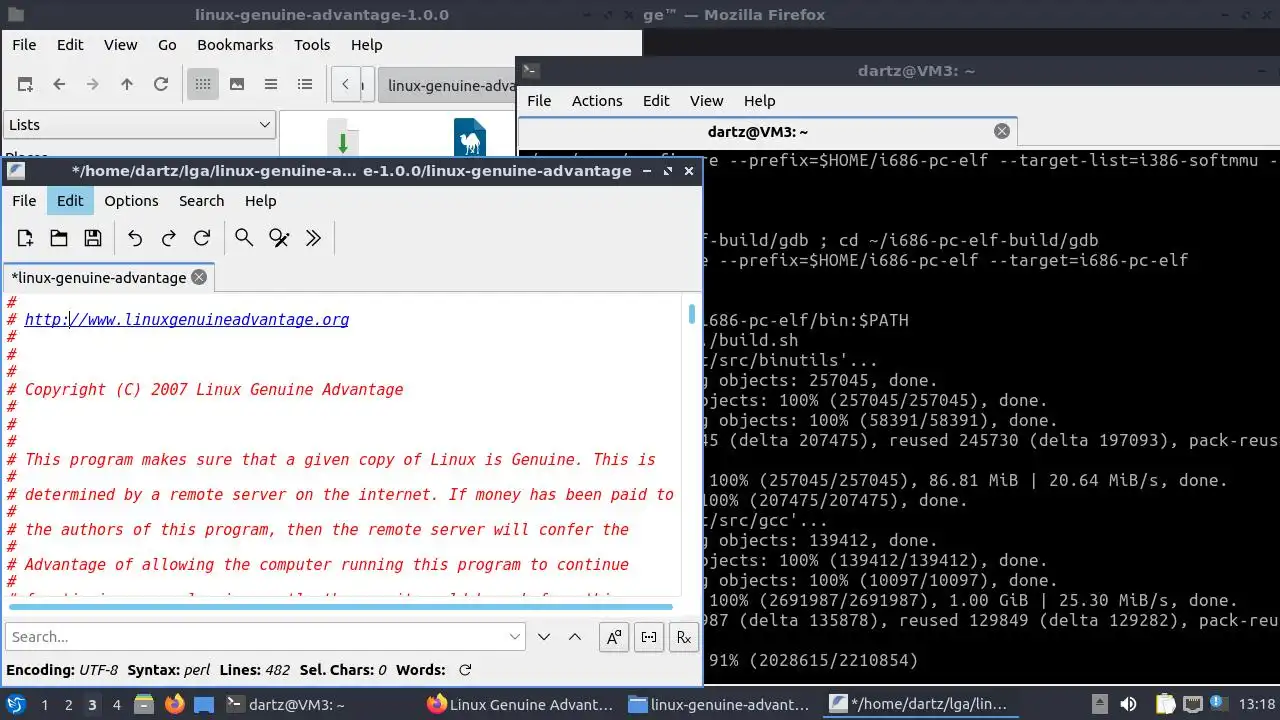Screen dimensions: 1280x720
Task: Refresh the word count in status bar
Action: click(465, 670)
